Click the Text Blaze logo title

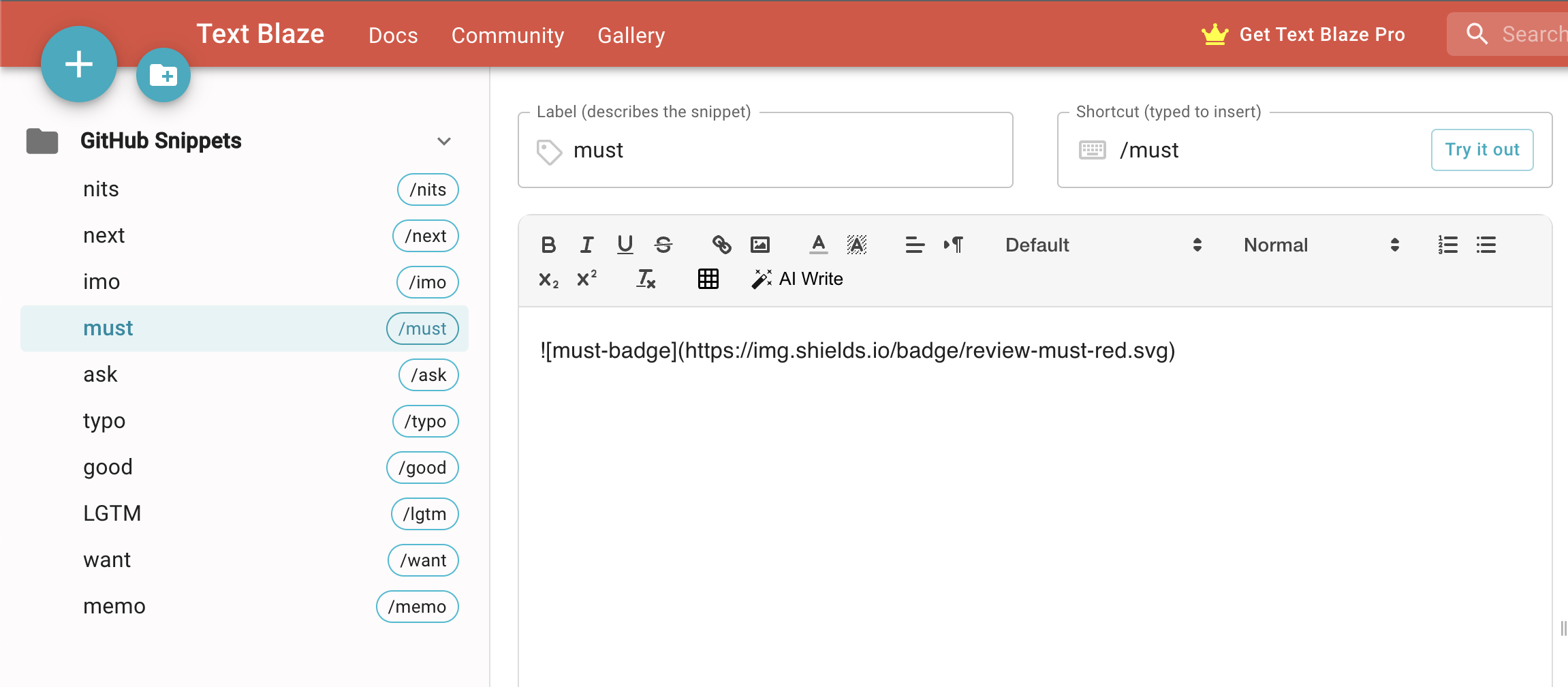coord(260,33)
